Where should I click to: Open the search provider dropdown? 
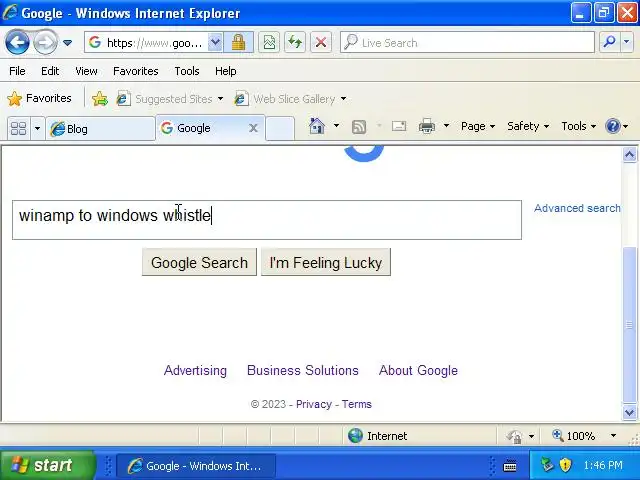(x=627, y=42)
